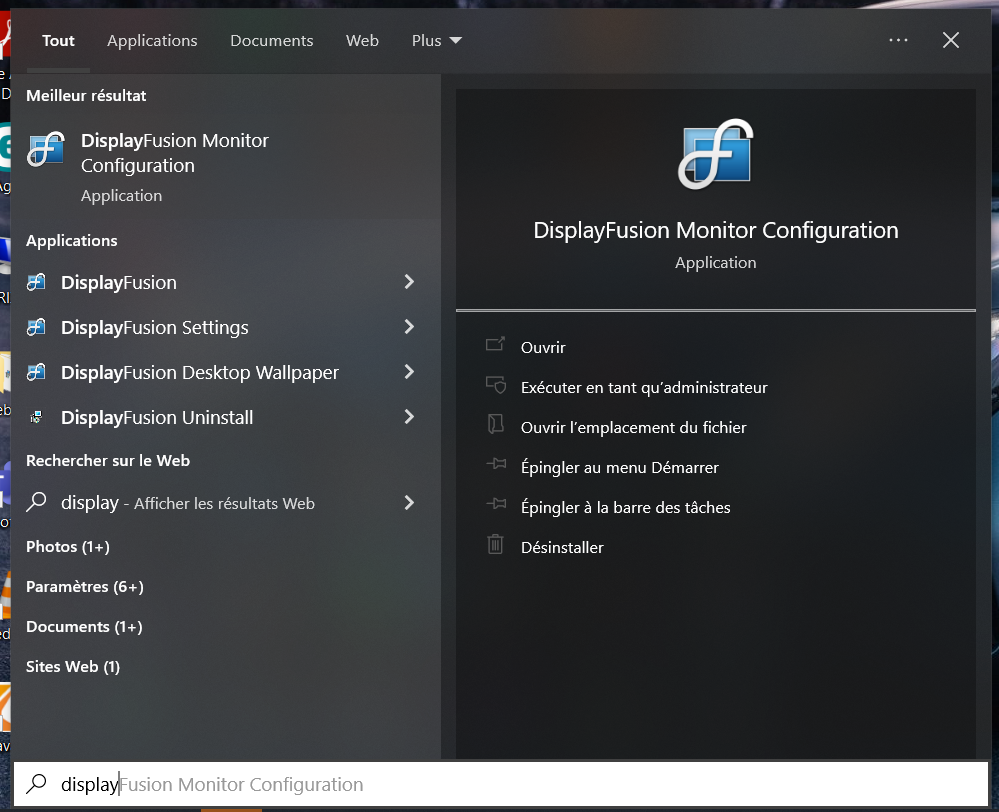Image resolution: width=999 pixels, height=812 pixels.
Task: Click the DisplayFusion Desktop Wallpaper icon
Action: [36, 372]
